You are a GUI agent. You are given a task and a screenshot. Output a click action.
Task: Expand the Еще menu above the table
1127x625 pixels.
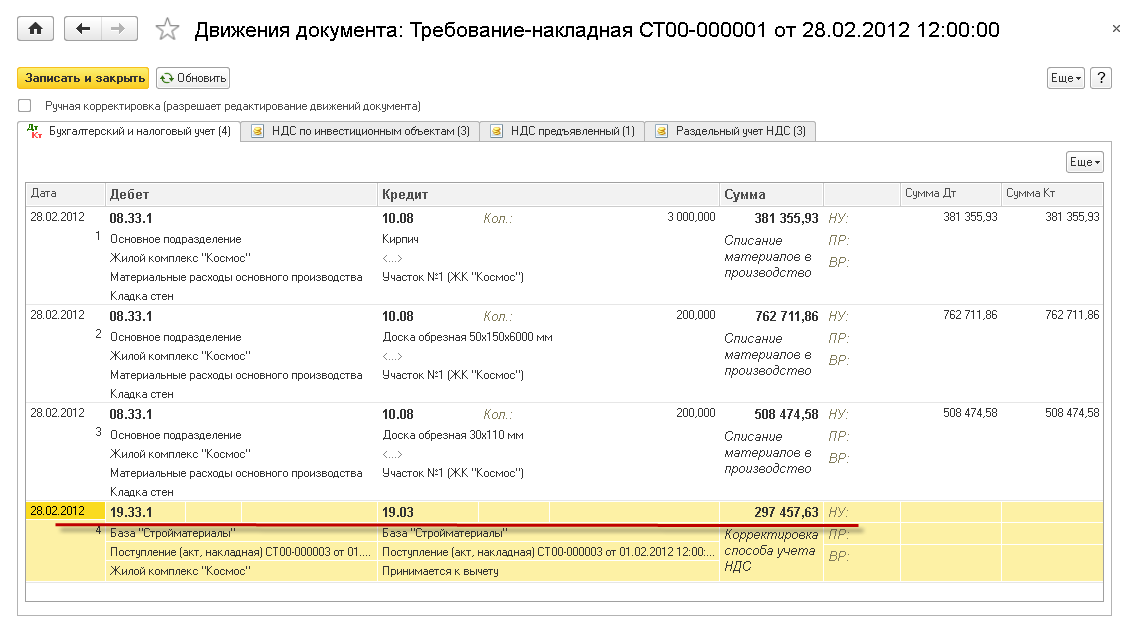click(1085, 162)
